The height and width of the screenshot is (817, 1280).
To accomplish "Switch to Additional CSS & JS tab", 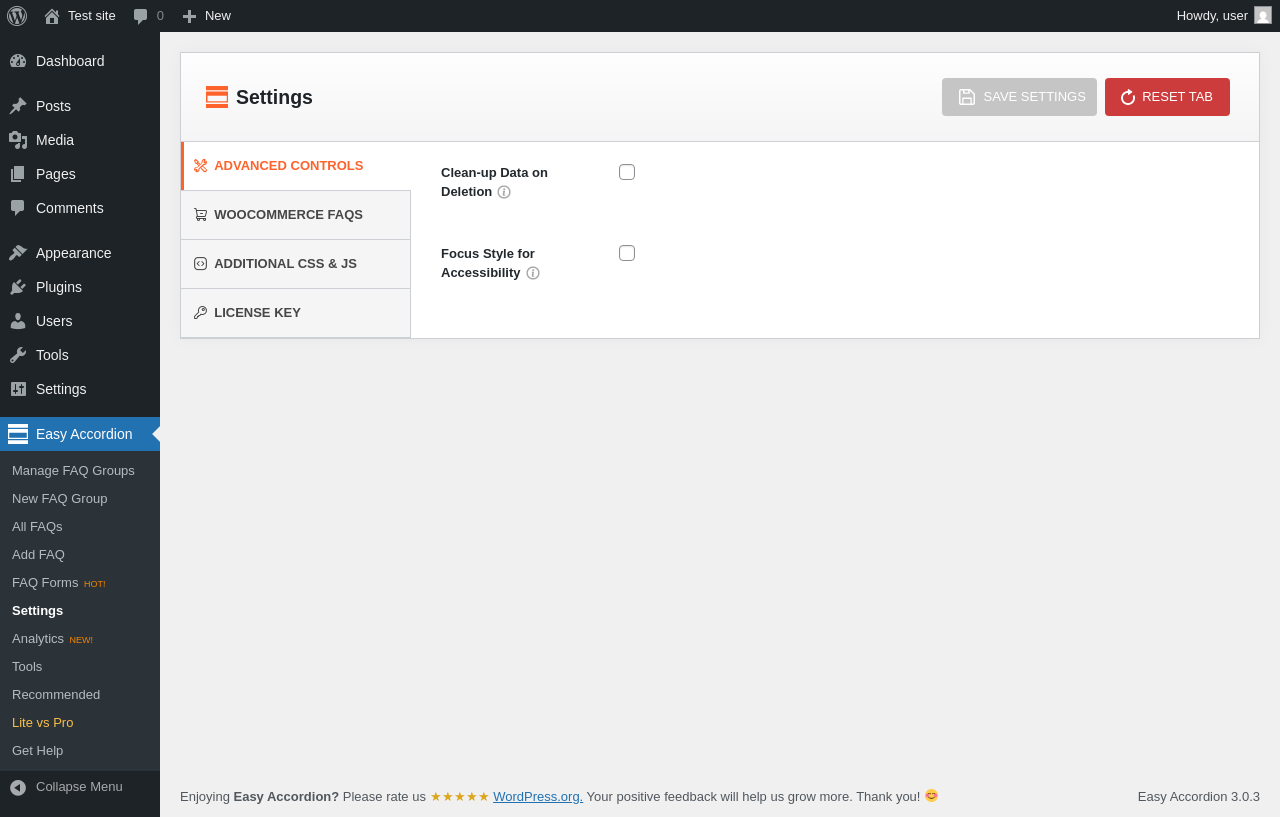I will [285, 264].
